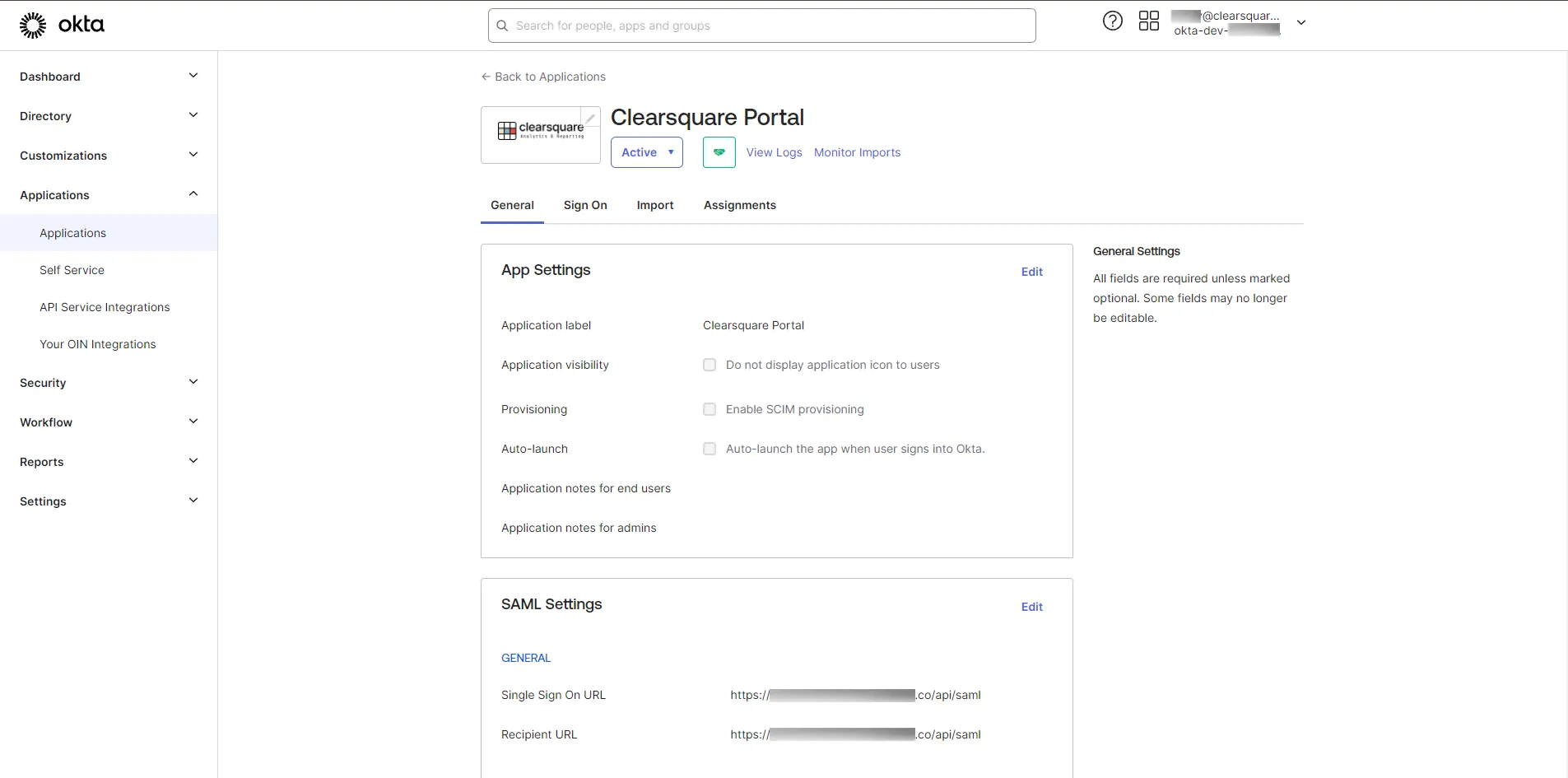This screenshot has width=1568, height=778.
Task: Expand the Workflow sidebar section
Action: [x=109, y=422]
